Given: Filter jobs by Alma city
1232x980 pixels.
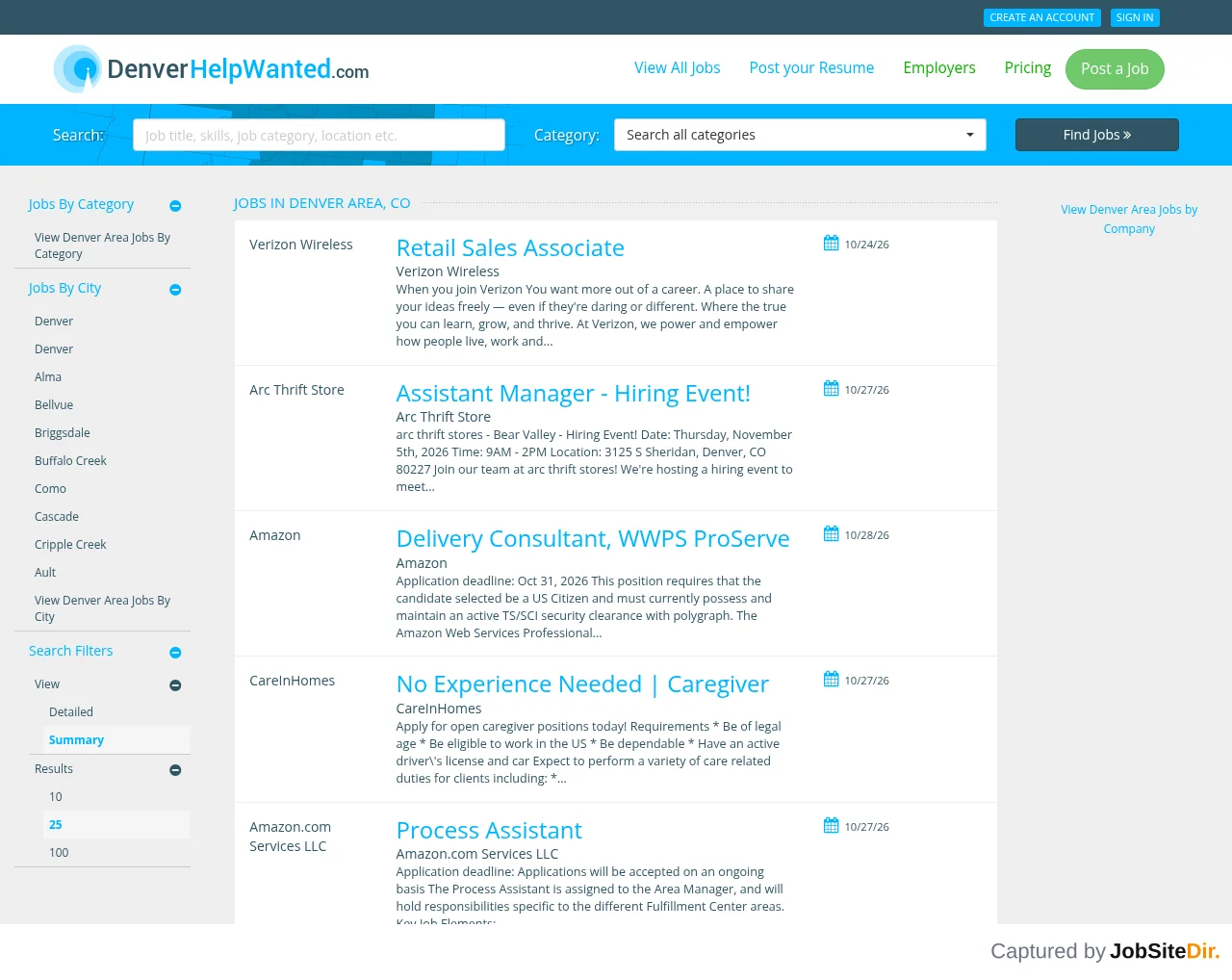Looking at the screenshot, I should 48,377.
